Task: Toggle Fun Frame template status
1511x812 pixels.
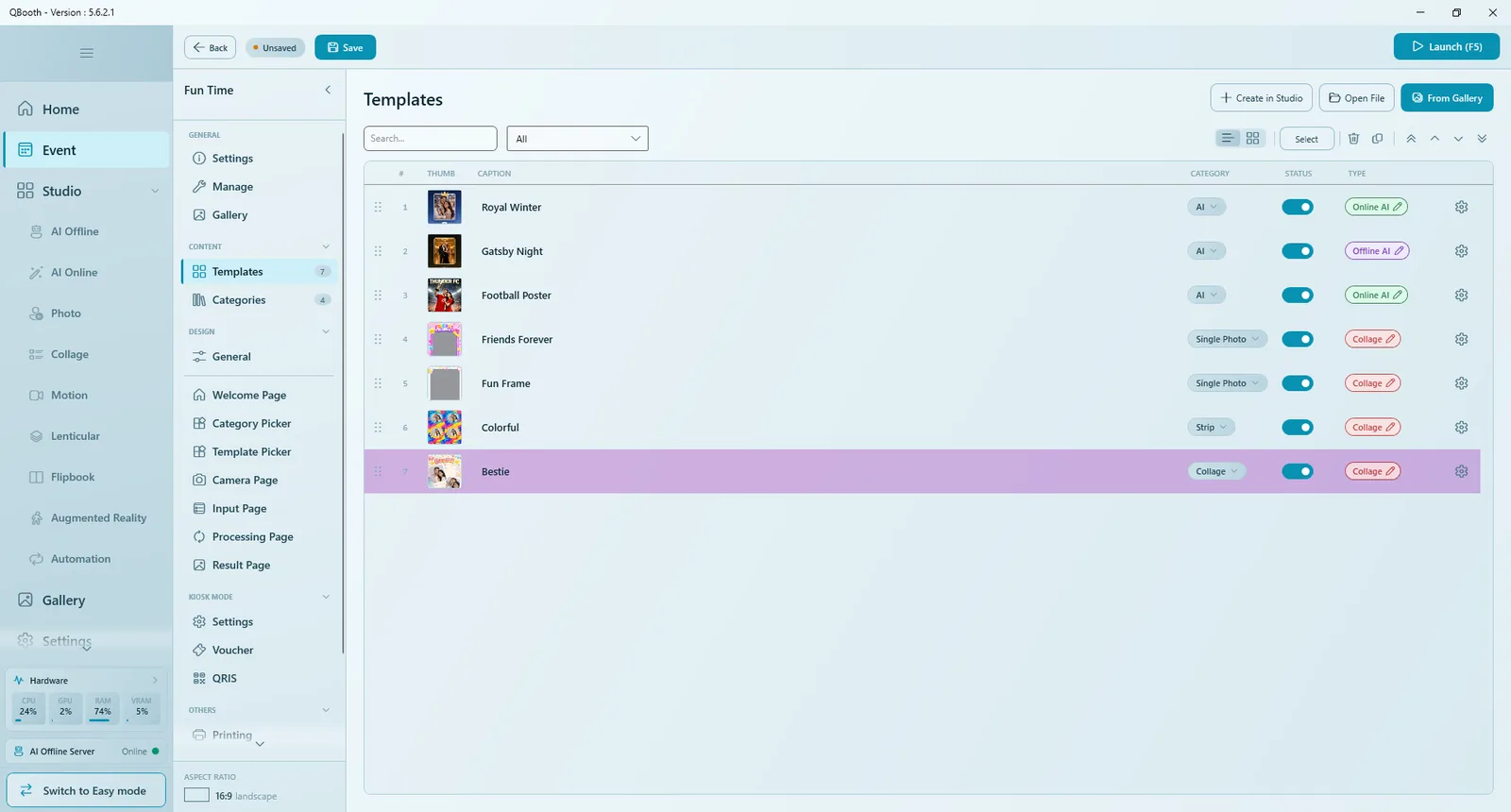Action: click(1298, 383)
